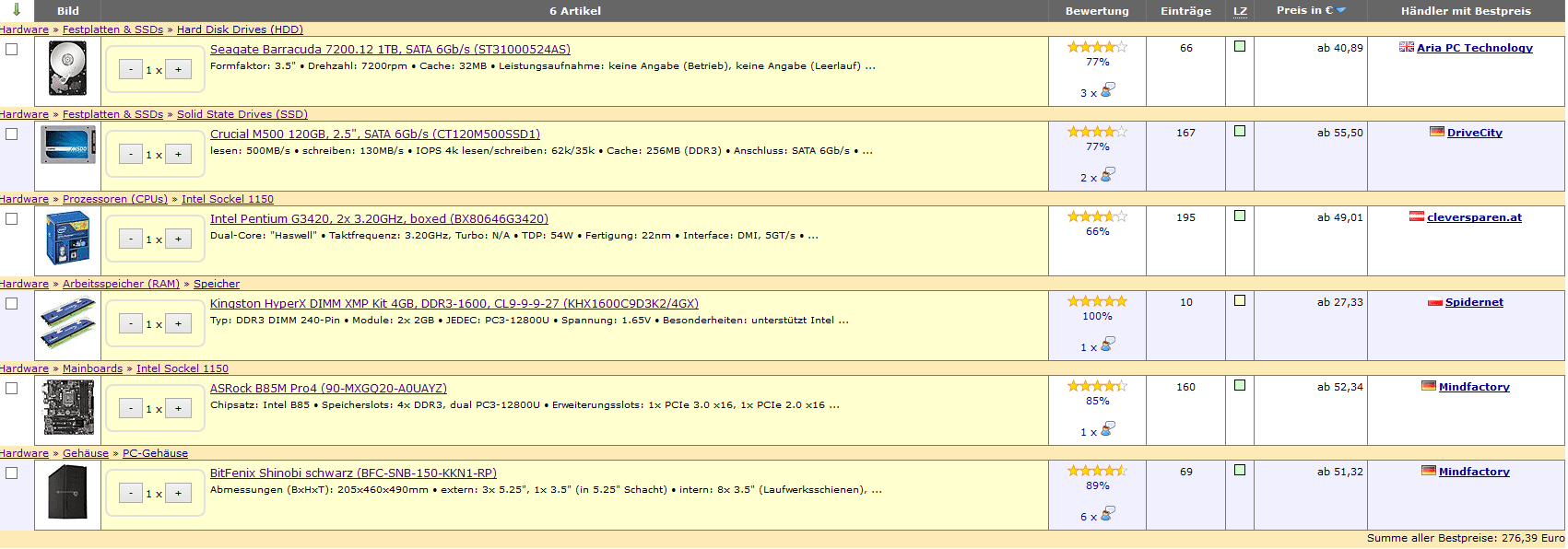Open Solid State Drives (SSD) breadcrumb
The width and height of the screenshot is (1568, 549).
click(x=242, y=114)
